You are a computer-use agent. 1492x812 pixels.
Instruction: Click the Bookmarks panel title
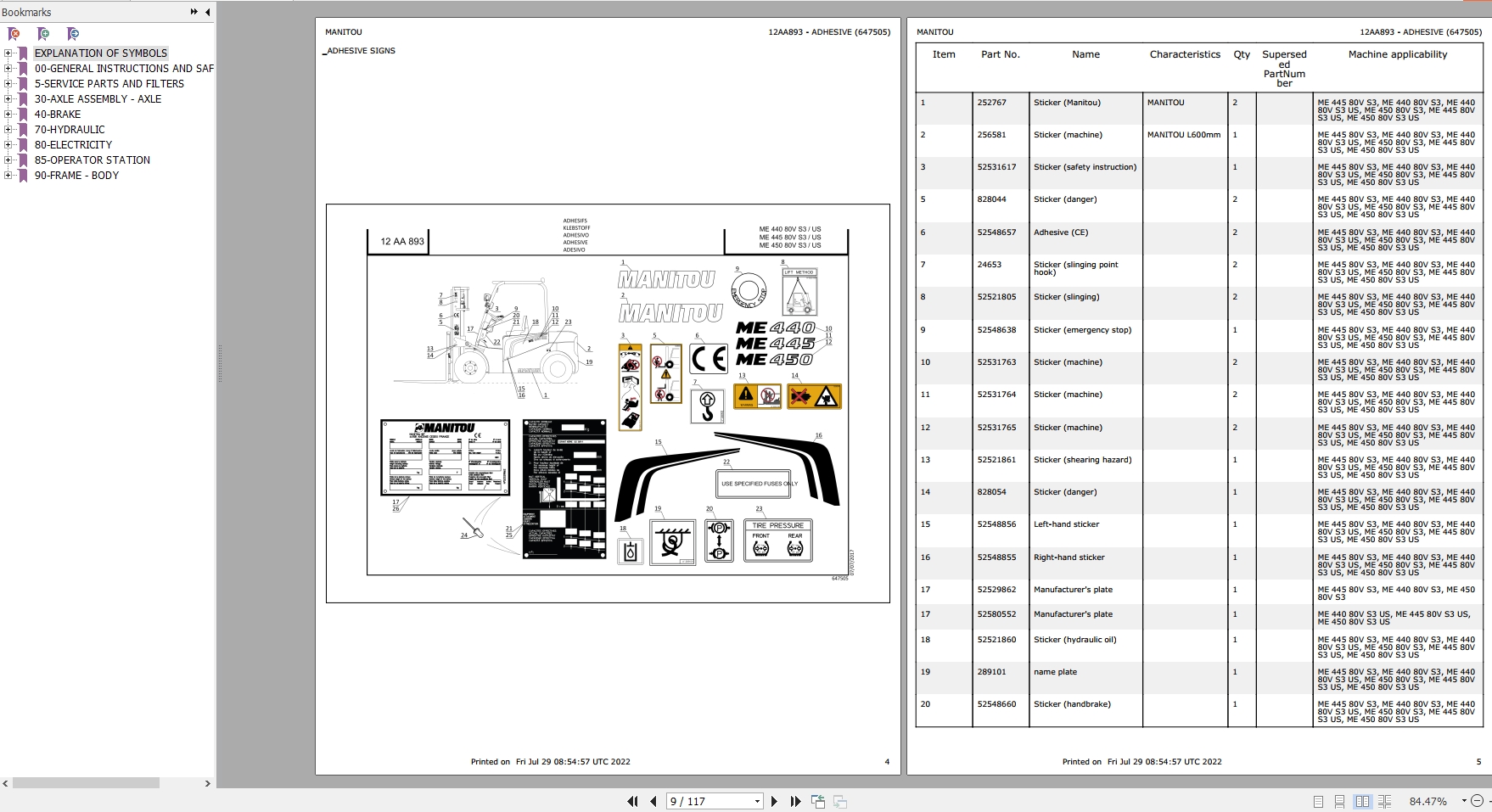coord(26,12)
